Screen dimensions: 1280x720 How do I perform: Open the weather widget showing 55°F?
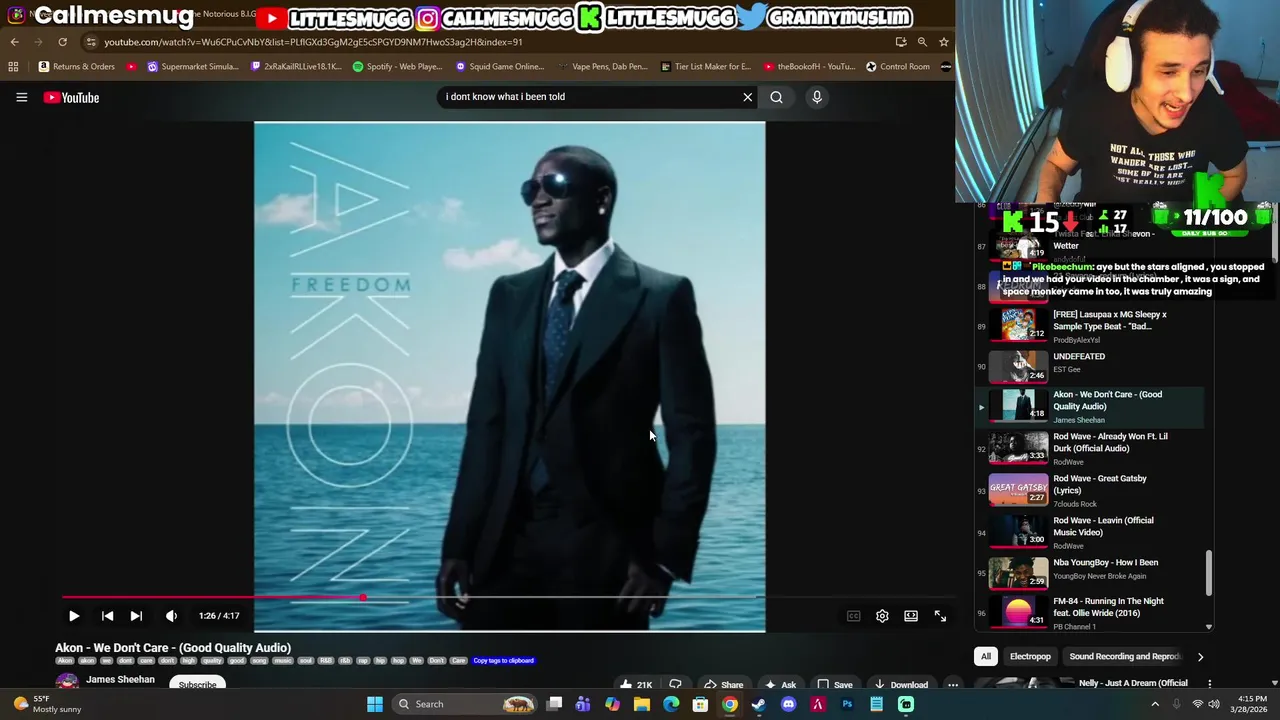tap(47, 704)
